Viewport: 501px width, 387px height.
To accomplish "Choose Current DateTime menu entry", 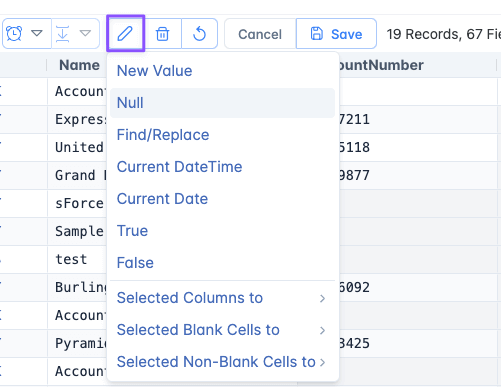I will pos(222,167).
